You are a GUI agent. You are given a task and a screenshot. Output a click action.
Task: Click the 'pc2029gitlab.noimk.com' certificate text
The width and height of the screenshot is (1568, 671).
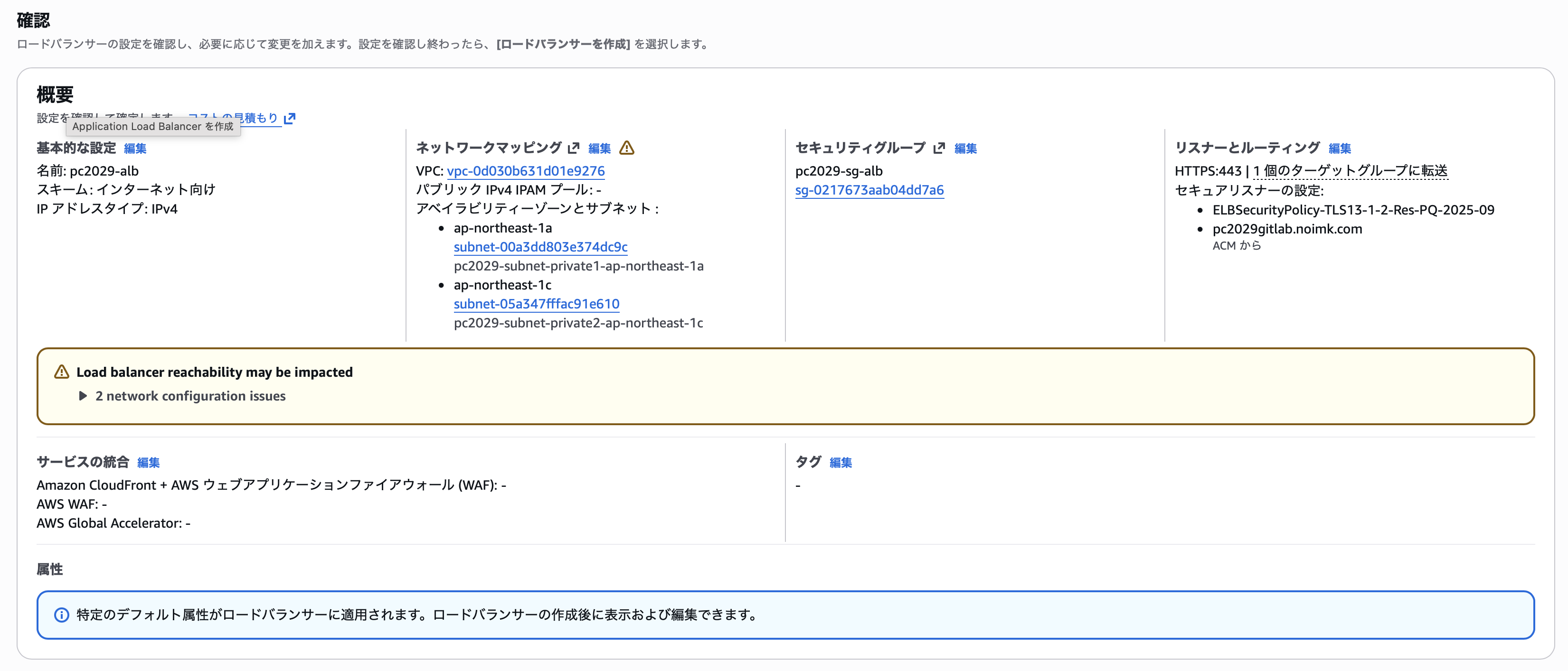1287,229
